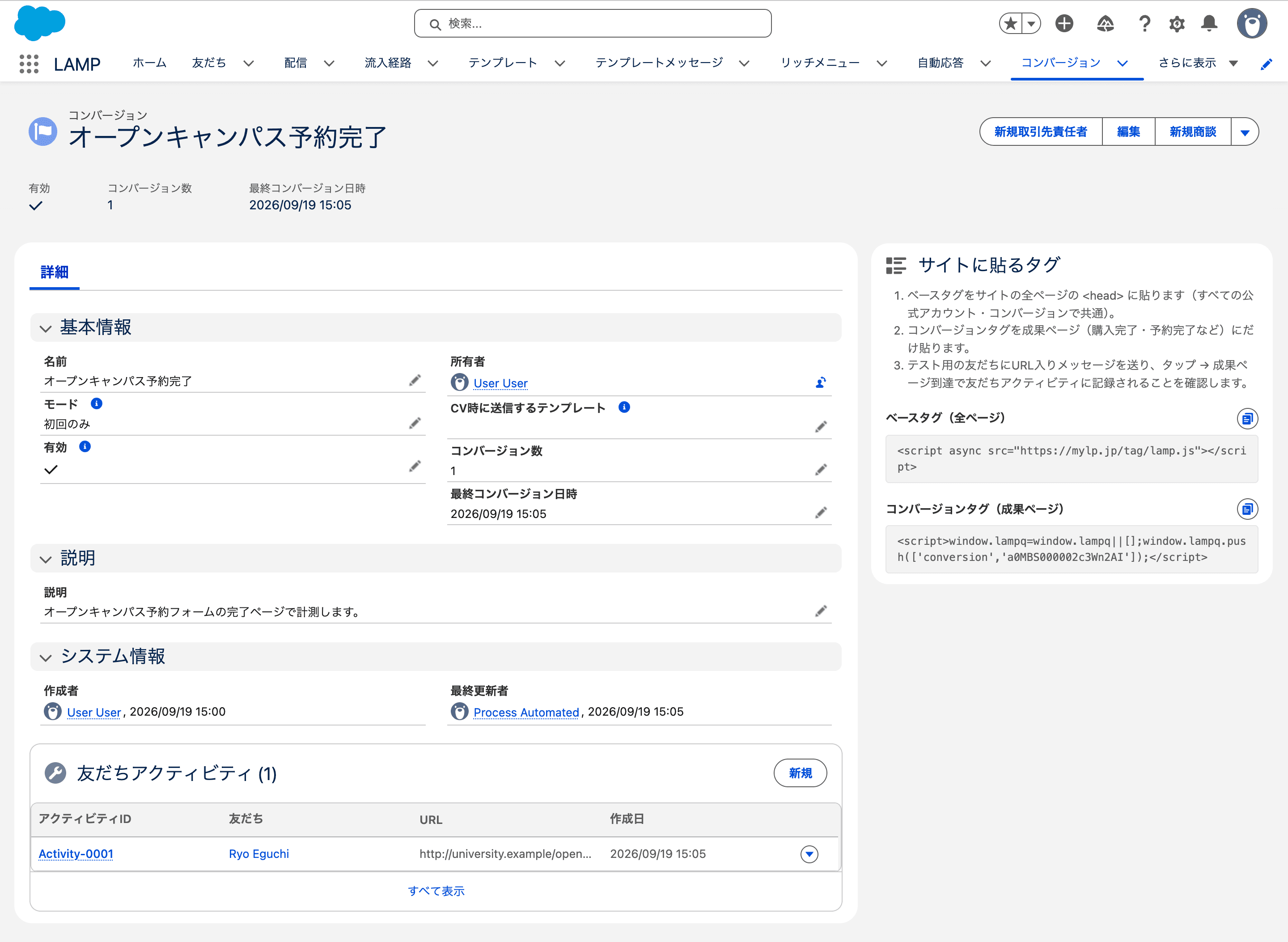Open the favorites list dropdown arrow

1031,23
